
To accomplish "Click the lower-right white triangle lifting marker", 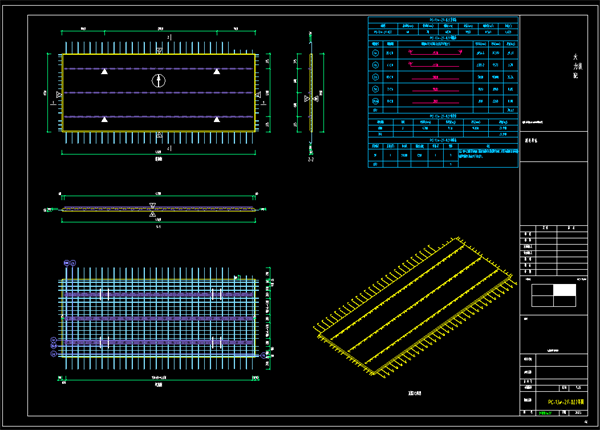I will [217, 120].
